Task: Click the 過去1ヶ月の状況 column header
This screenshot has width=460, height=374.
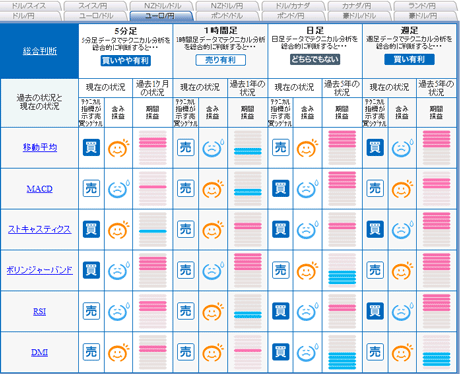Action: pos(152,88)
